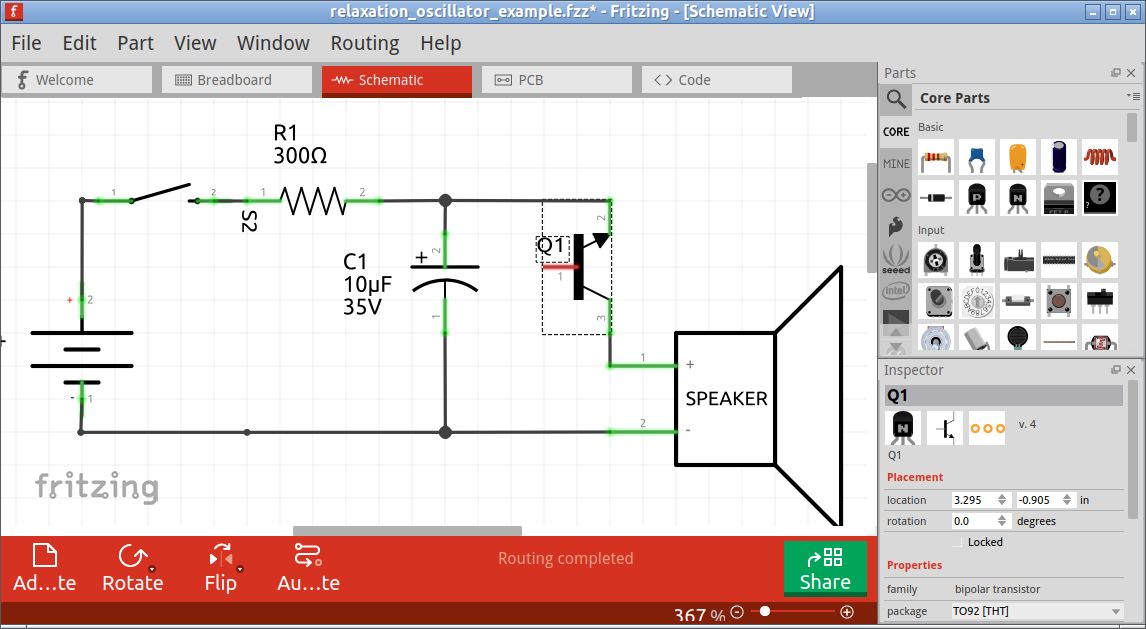
Task: Pick the mystery part with question mark
Action: (x=1100, y=198)
